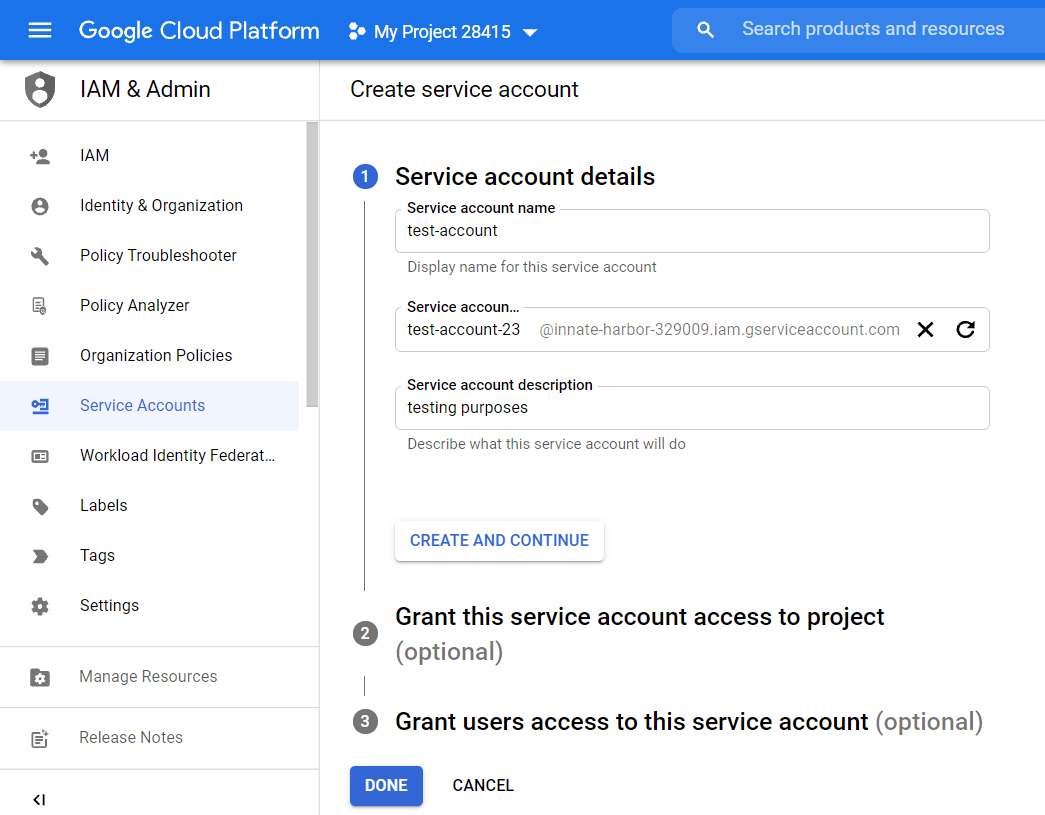
Task: Open the My Project 28415 project dropdown
Action: click(442, 31)
